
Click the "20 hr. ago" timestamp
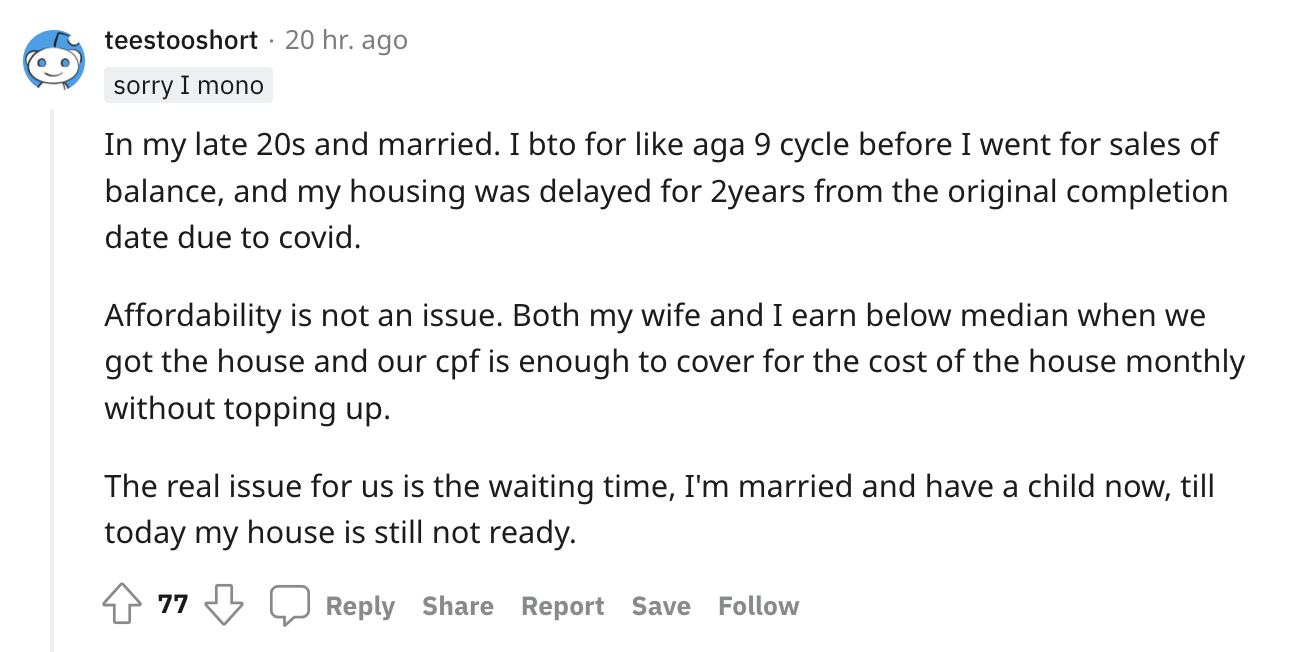346,40
